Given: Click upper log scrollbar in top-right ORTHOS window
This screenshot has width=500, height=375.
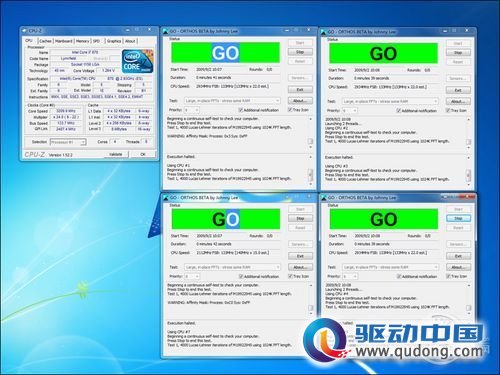Looking at the screenshot, I should tap(468, 133).
